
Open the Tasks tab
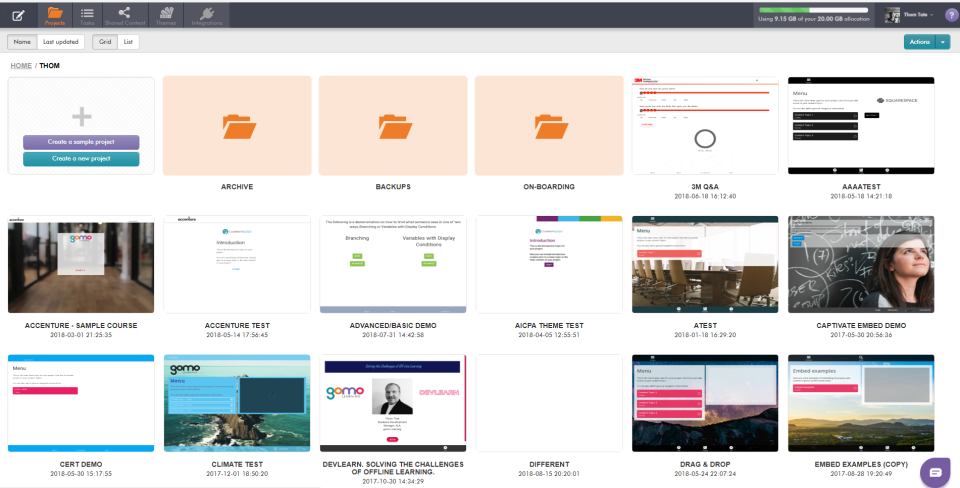pyautogui.click(x=87, y=15)
